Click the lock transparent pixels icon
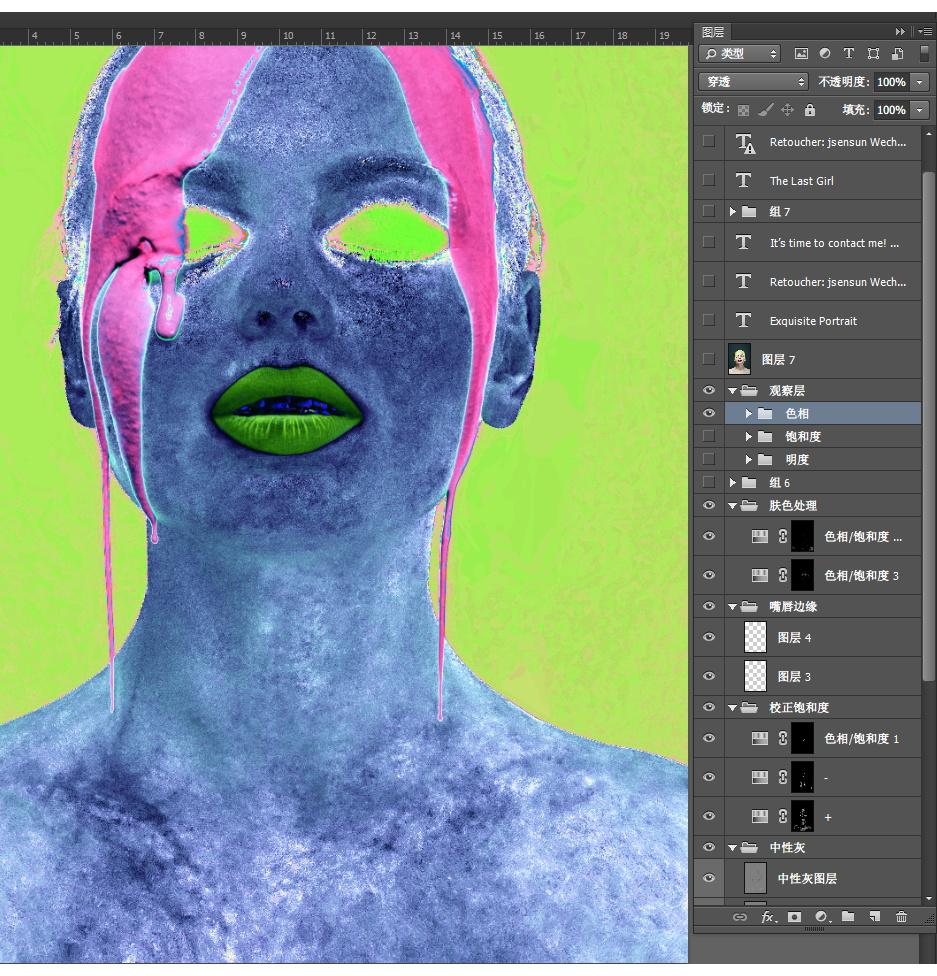Viewport: 937px width, 976px height. pos(743,110)
